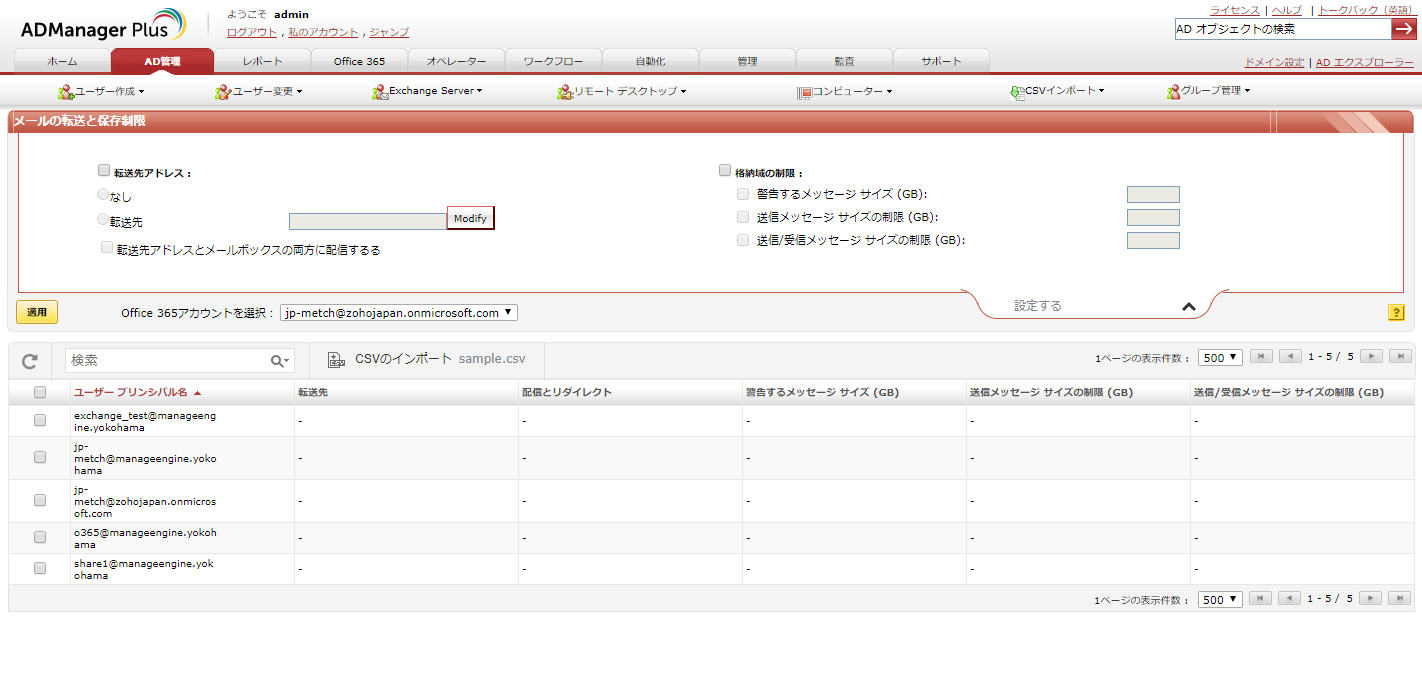Click the Modify button
Image resolution: width=1422 pixels, height=673 pixels.
[470, 218]
